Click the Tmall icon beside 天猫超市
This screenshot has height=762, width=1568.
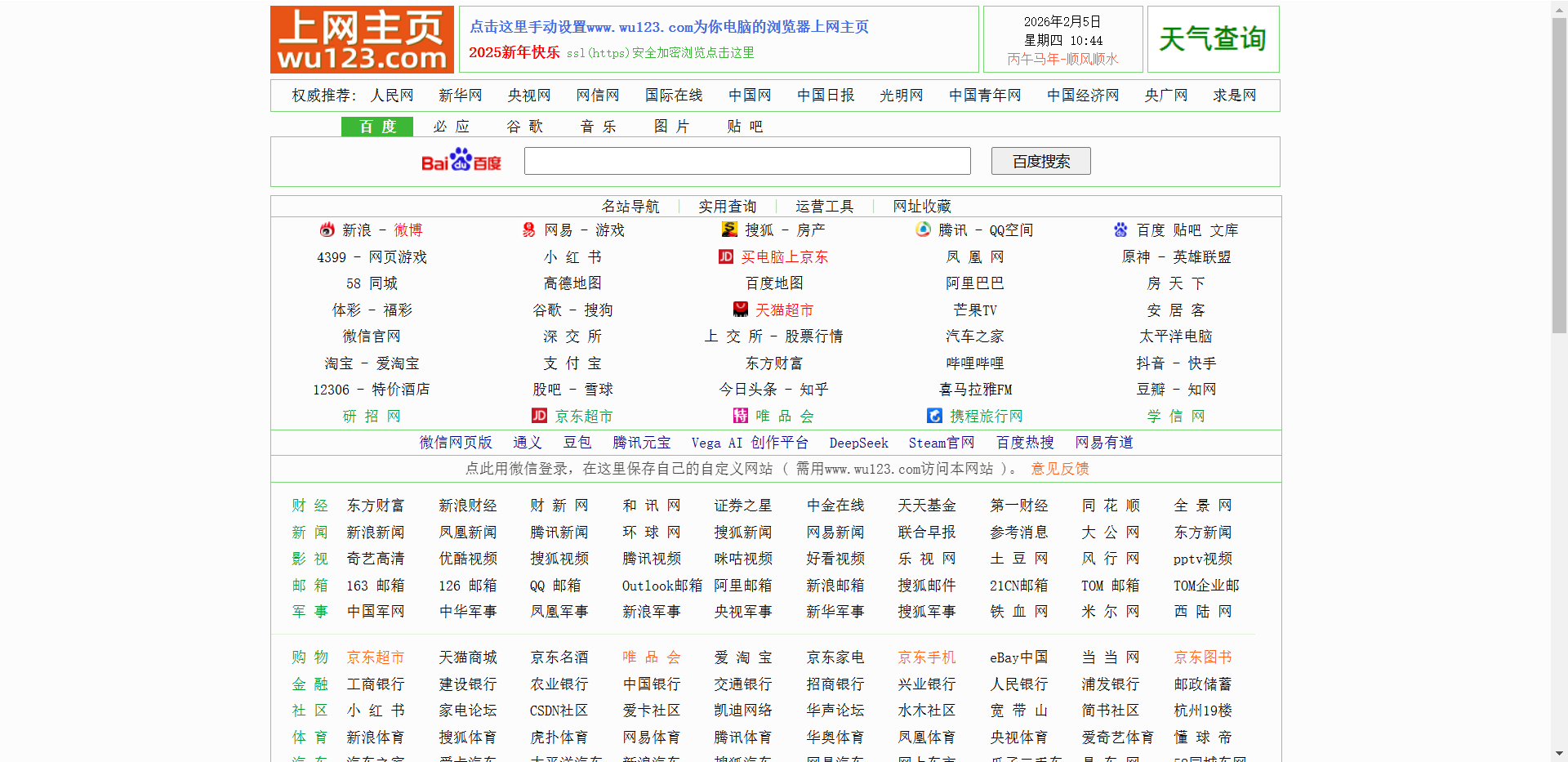click(x=741, y=310)
